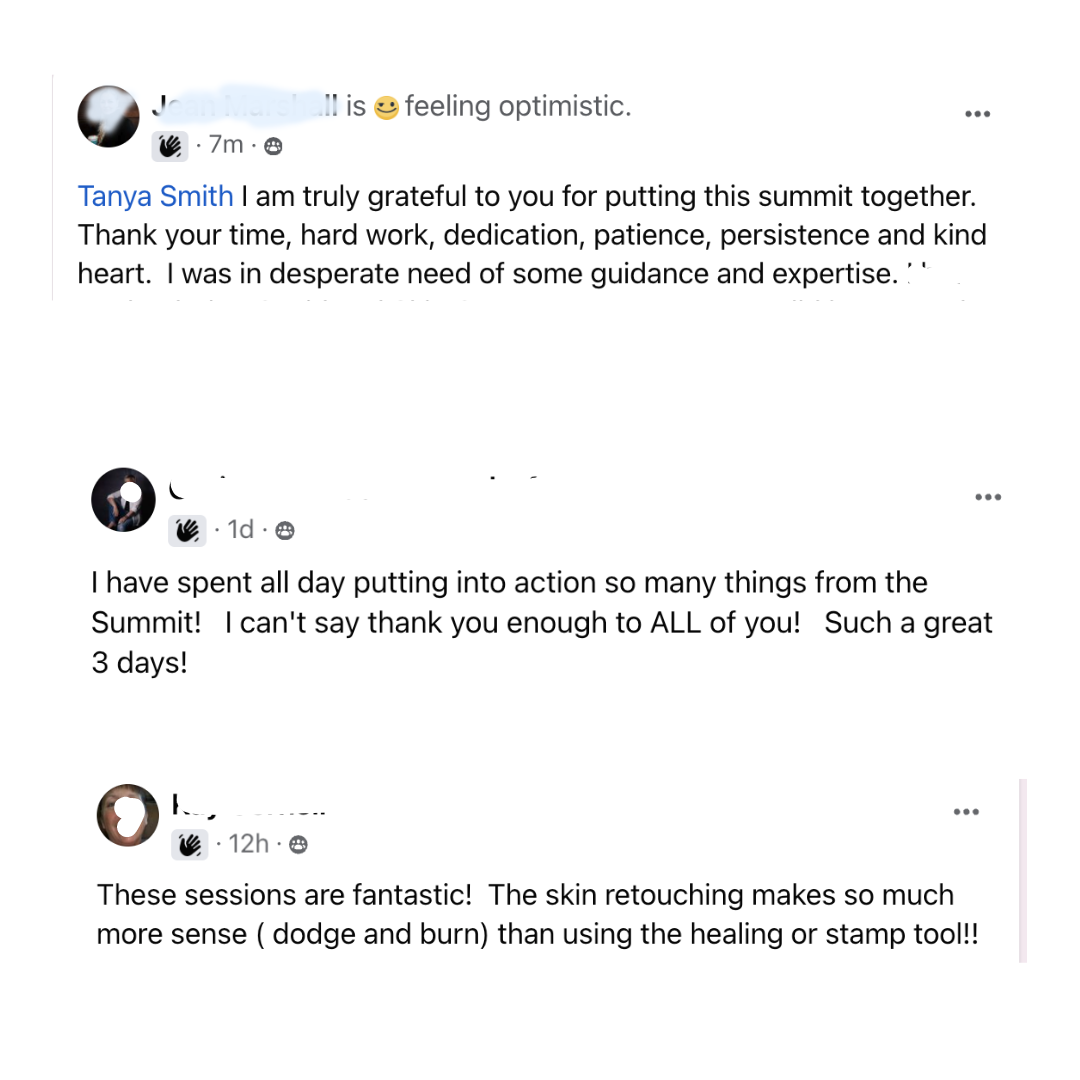Click the 12h timestamp link
The height and width of the screenshot is (1080, 1080).
pyautogui.click(x=249, y=844)
